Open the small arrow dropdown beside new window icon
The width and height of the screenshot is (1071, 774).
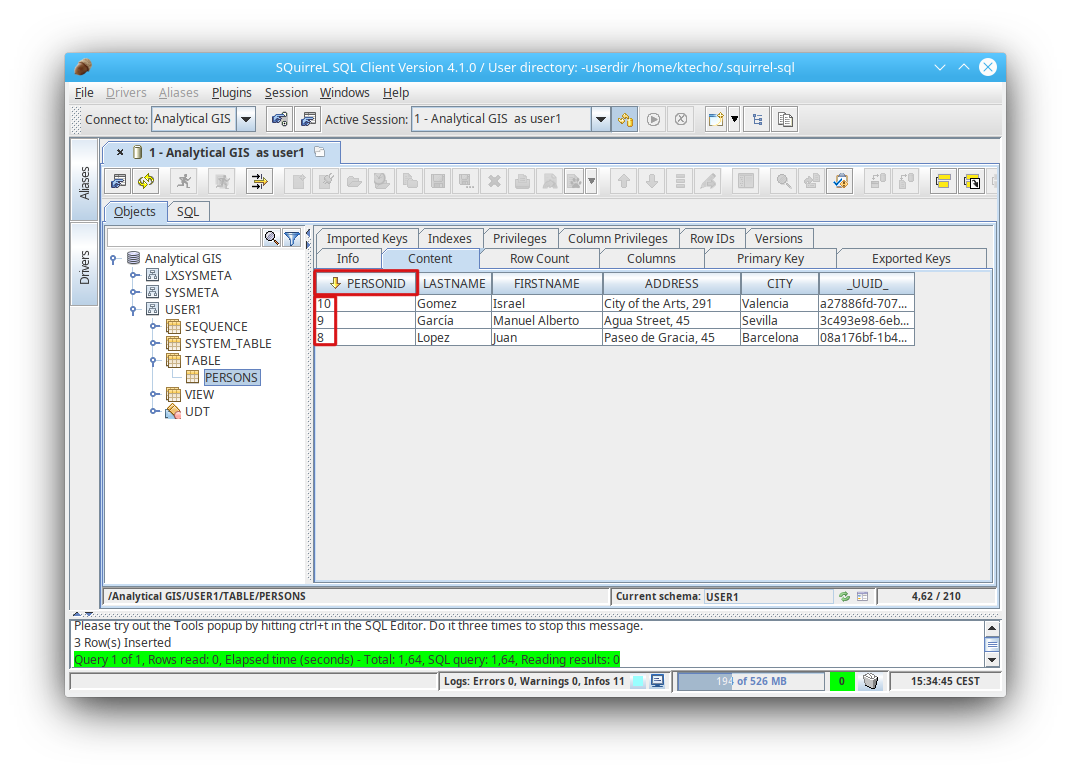734,120
